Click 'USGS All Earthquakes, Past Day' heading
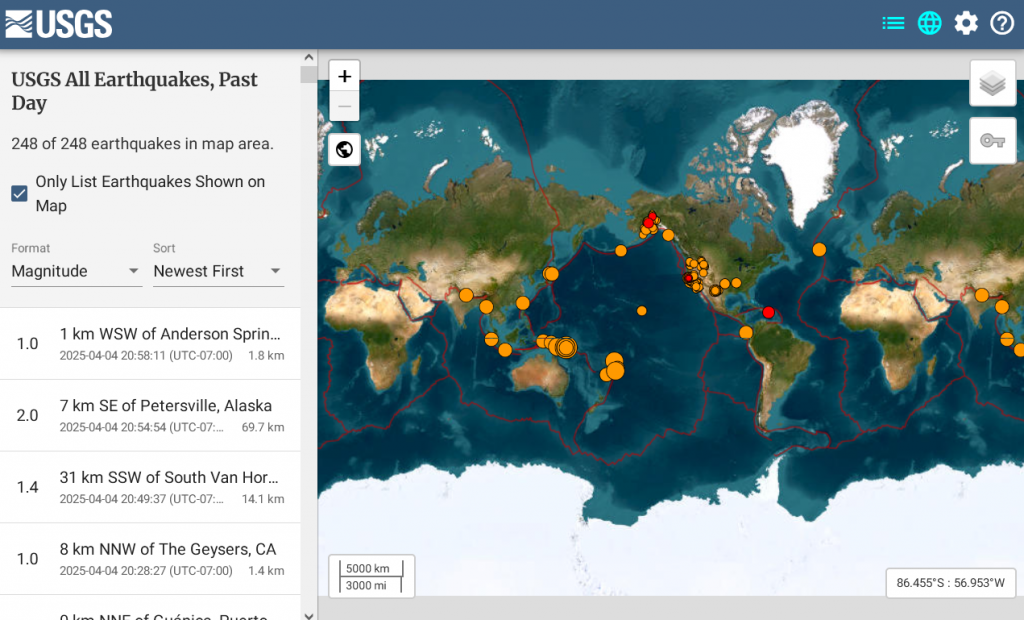 [x=135, y=91]
